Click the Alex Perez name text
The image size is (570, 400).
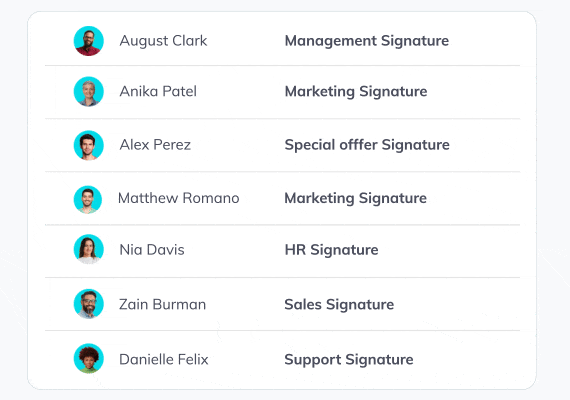(x=155, y=145)
